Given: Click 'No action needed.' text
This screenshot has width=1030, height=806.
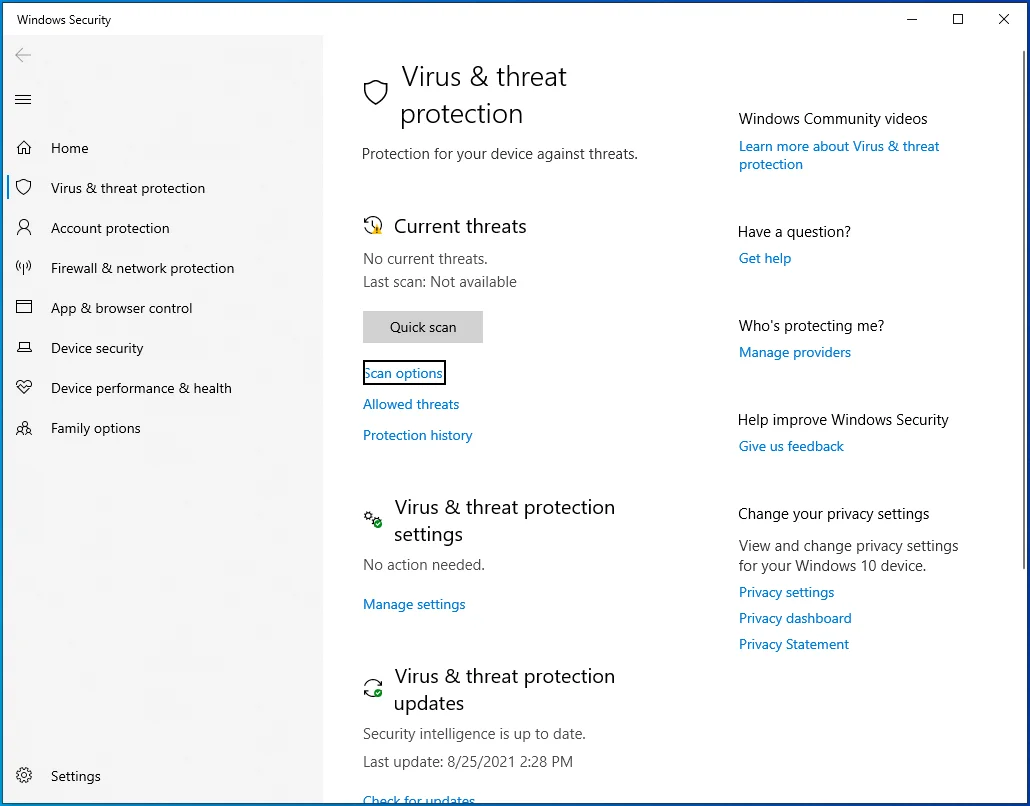Looking at the screenshot, I should tap(424, 566).
